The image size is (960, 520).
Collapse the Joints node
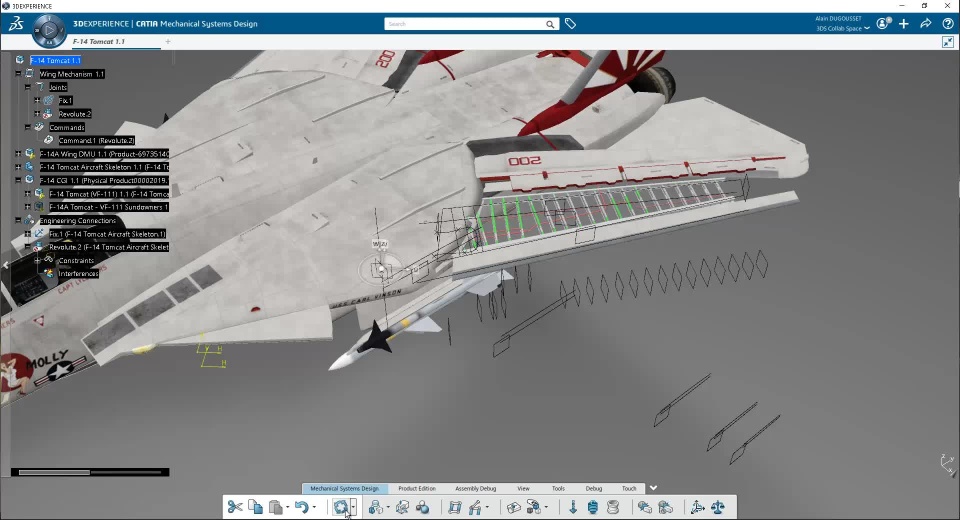tap(28, 87)
